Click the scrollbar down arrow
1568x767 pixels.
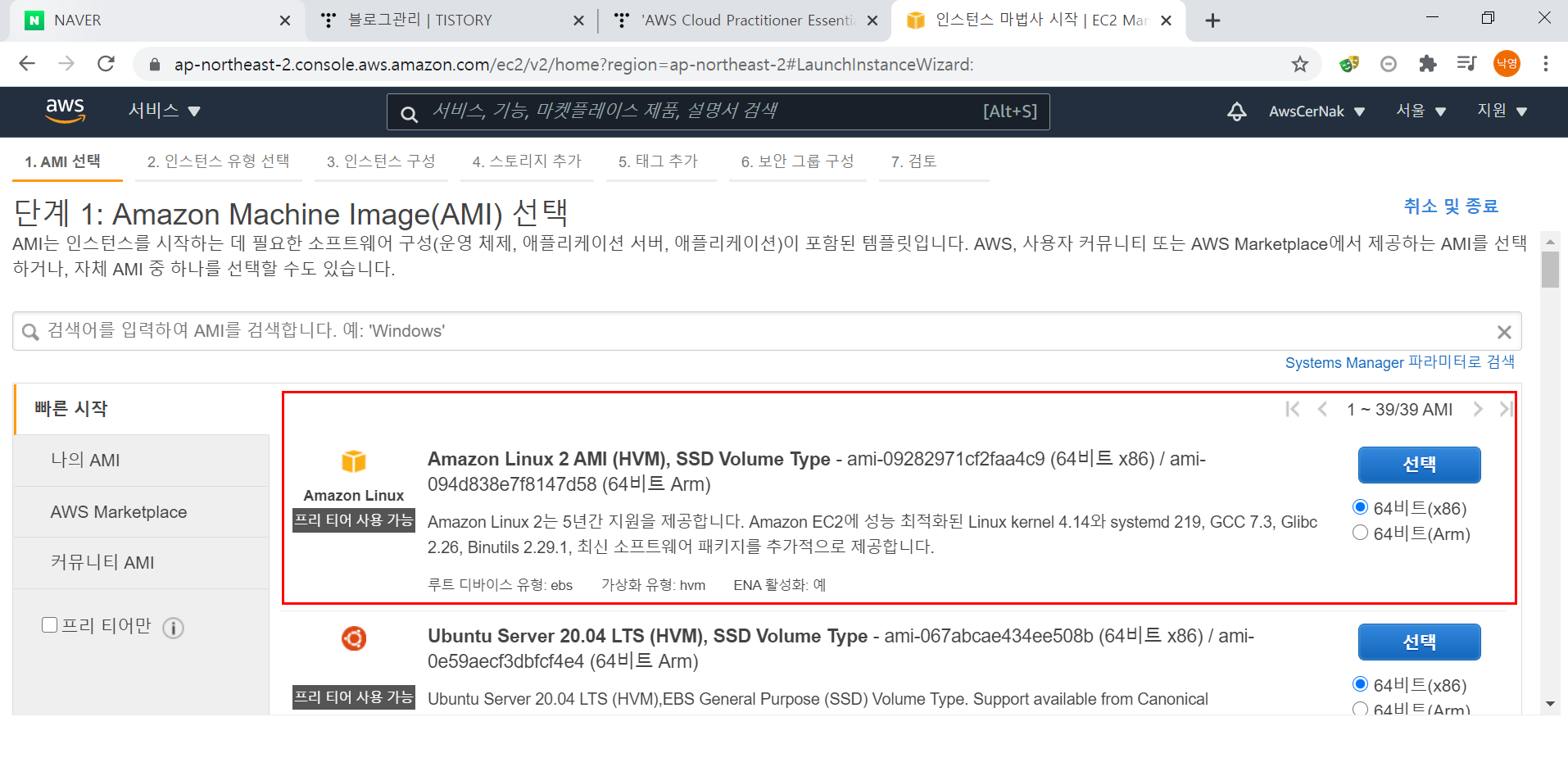(x=1549, y=704)
